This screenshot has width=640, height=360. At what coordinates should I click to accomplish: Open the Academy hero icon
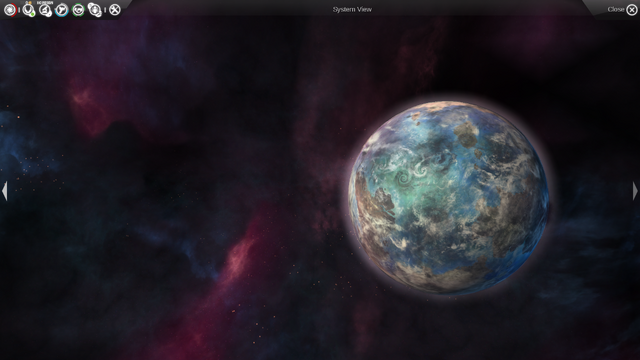(94, 10)
